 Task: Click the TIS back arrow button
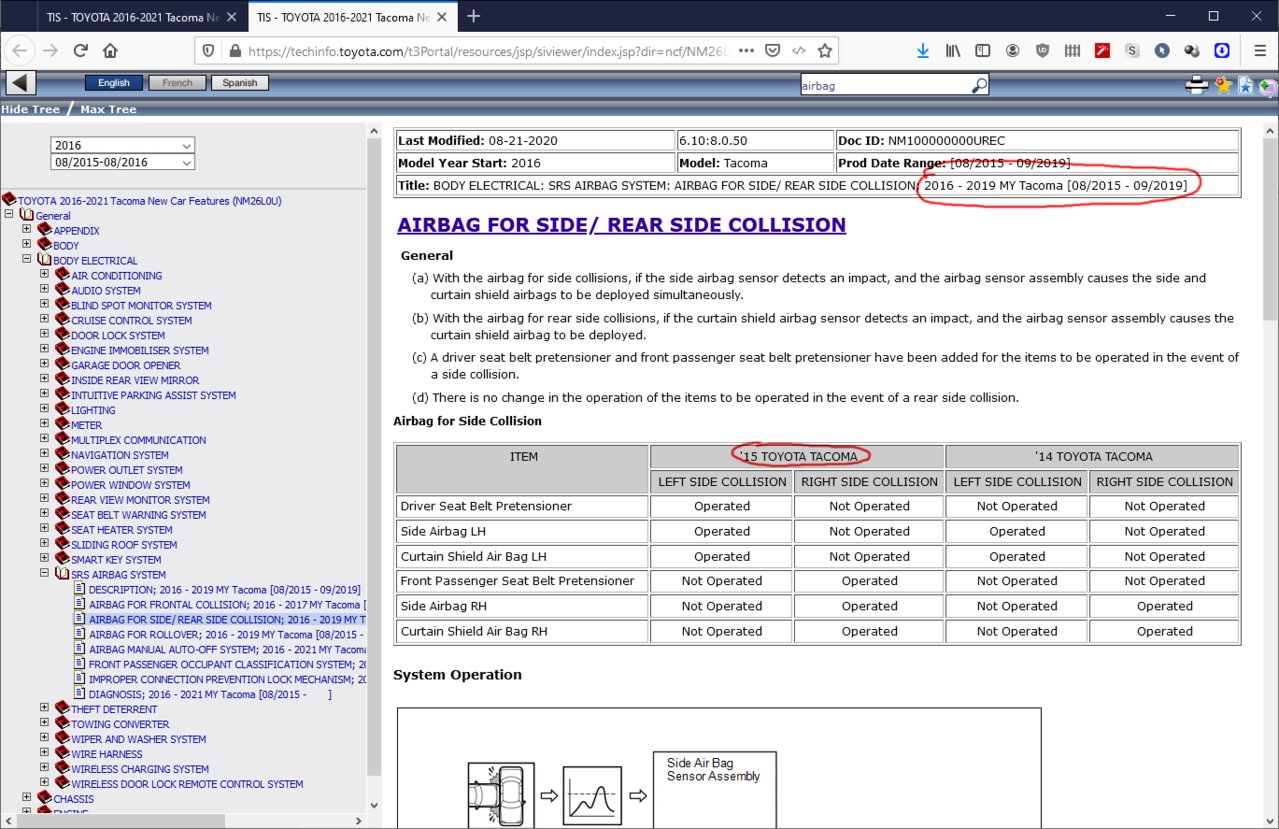(21, 83)
